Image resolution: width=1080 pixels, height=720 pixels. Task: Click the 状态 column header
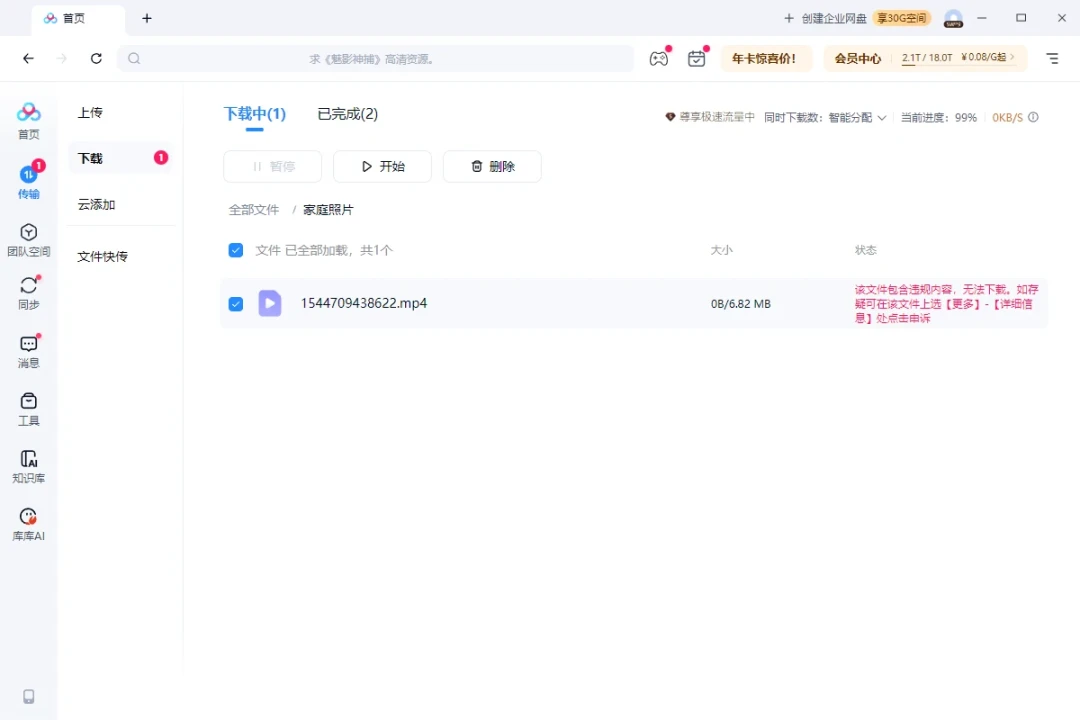point(866,250)
